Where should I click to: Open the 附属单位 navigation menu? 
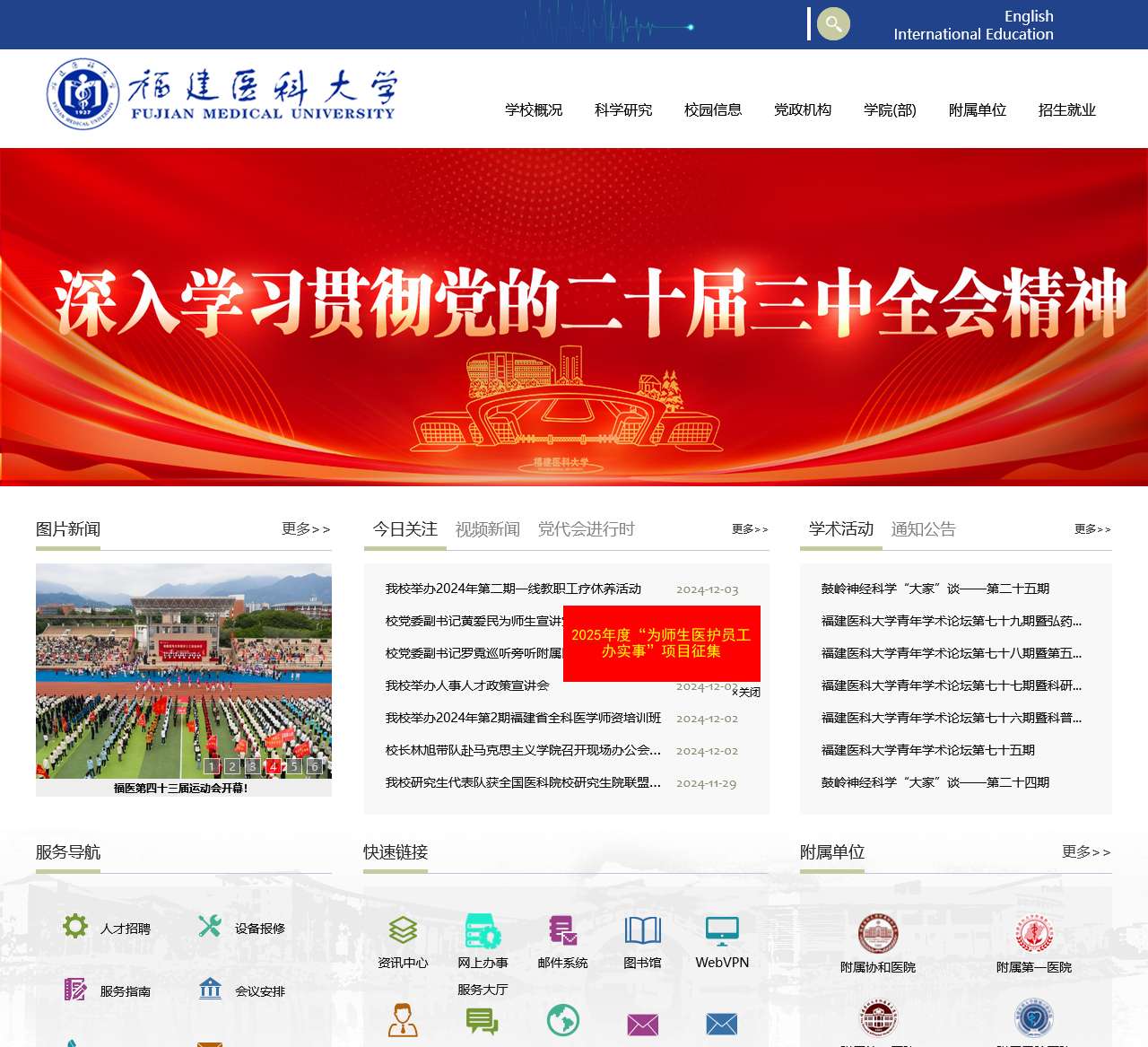978,110
